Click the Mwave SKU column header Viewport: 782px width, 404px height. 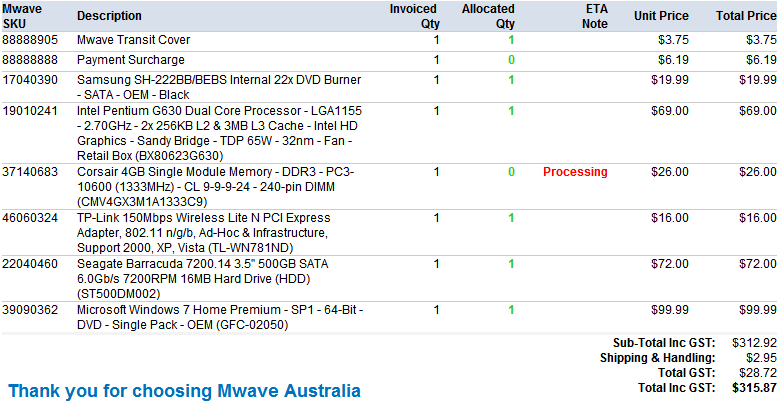click(x=21, y=16)
